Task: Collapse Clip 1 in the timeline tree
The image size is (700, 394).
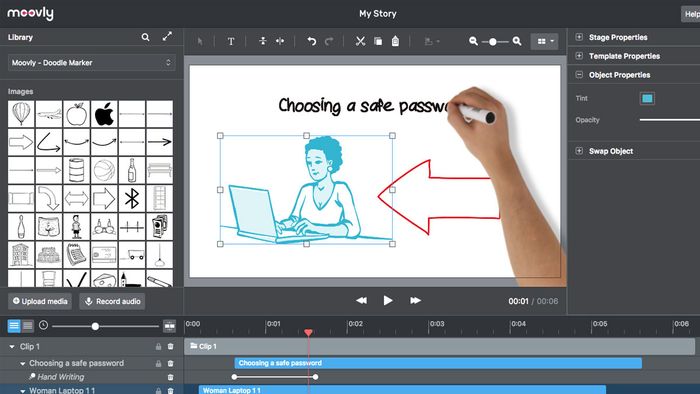Action: (x=12, y=347)
